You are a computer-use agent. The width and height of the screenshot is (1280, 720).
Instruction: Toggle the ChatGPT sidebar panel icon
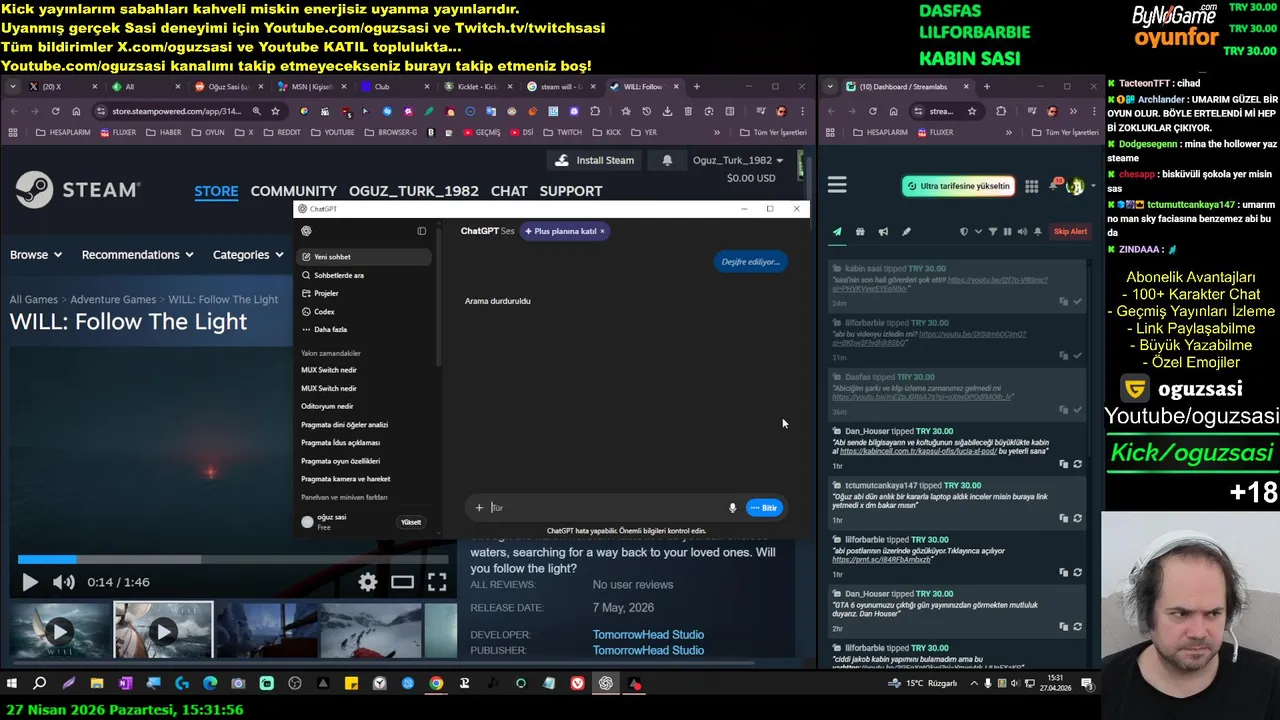pyautogui.click(x=421, y=231)
